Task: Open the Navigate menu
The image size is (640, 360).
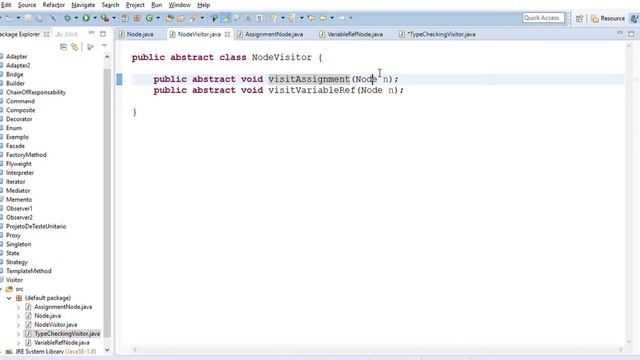Action: tap(83, 5)
